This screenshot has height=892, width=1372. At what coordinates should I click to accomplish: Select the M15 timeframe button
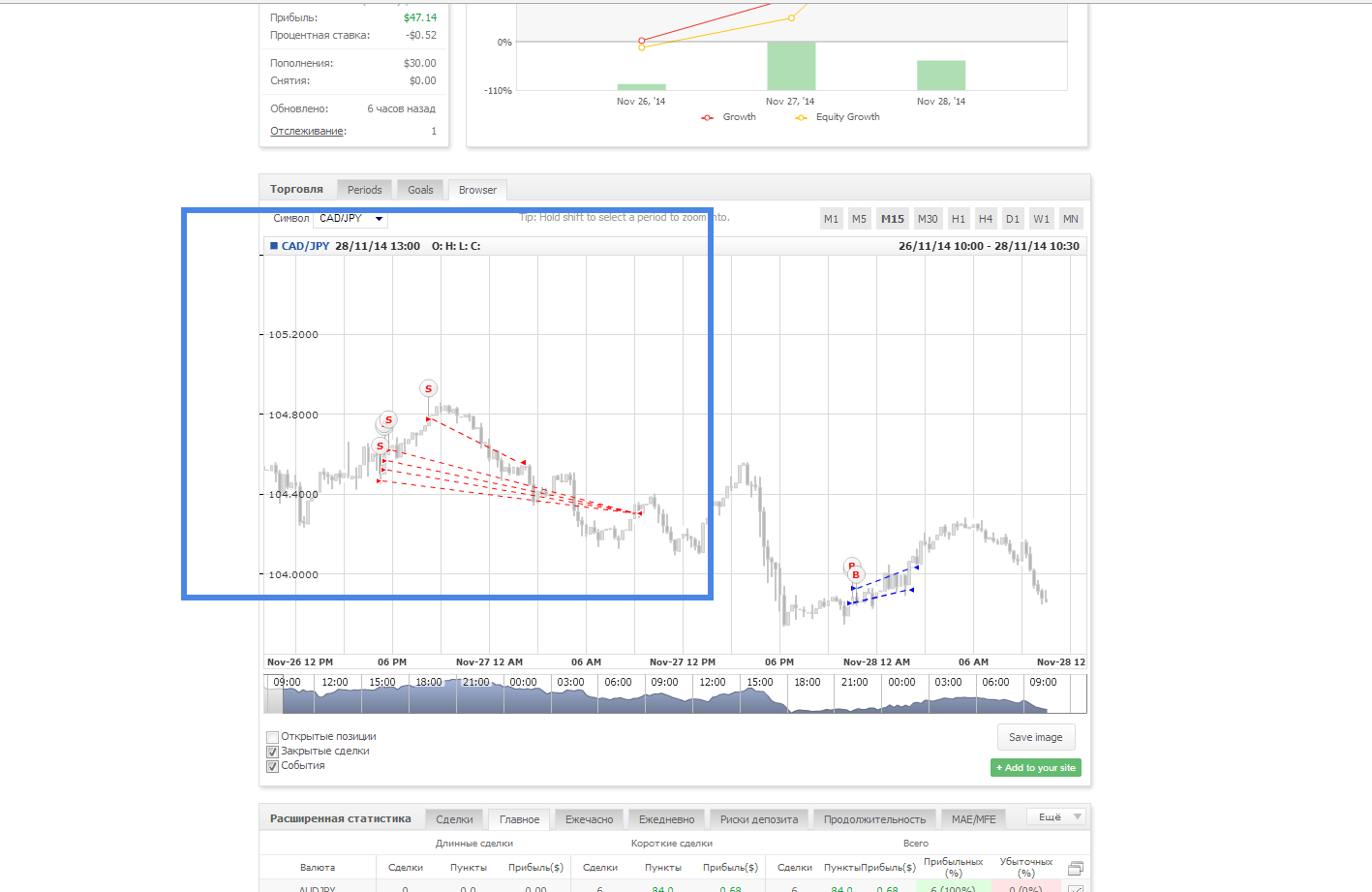(892, 219)
